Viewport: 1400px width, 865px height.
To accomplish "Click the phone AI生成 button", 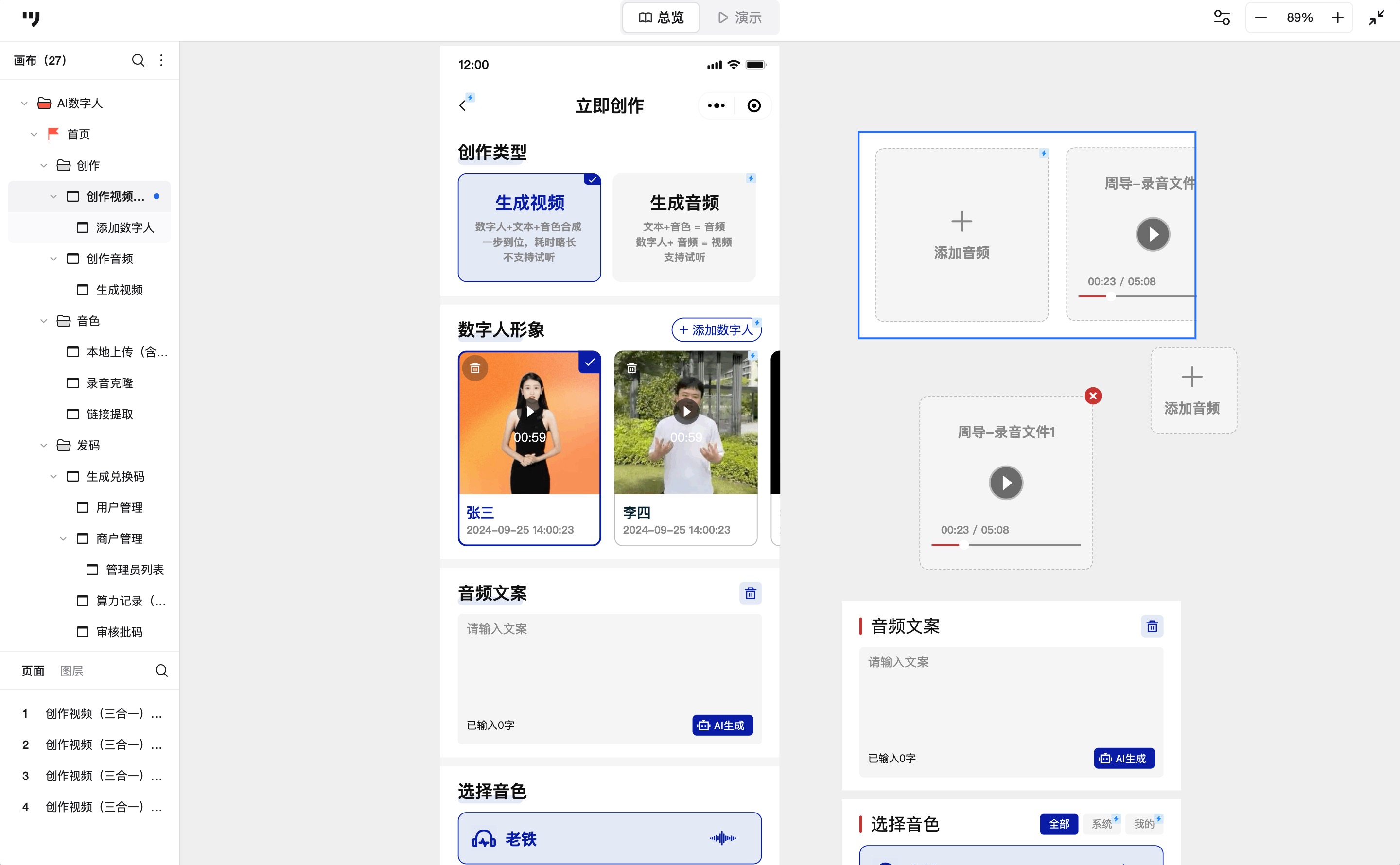I will [x=722, y=725].
